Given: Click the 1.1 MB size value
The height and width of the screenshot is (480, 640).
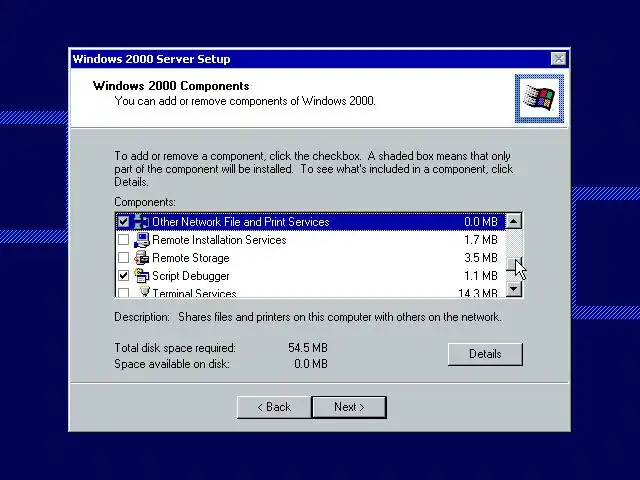Looking at the screenshot, I should (481, 276).
